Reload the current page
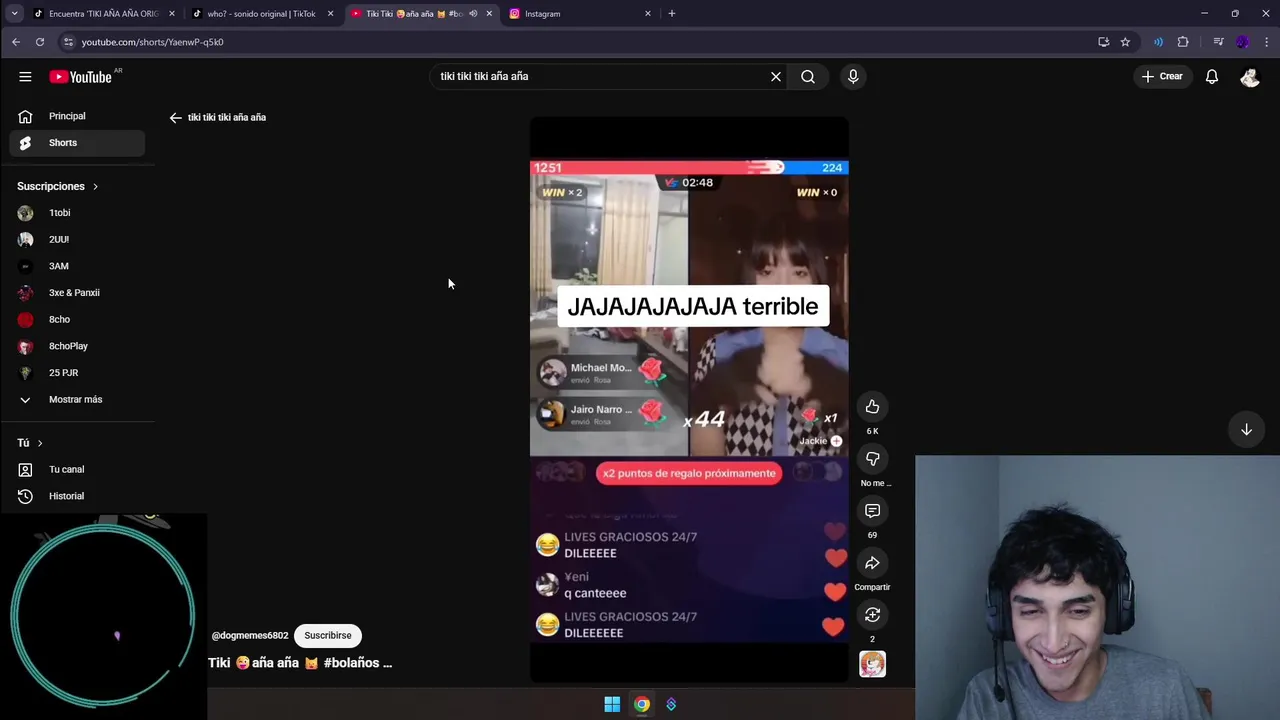Viewport: 1280px width, 720px height. point(40,42)
